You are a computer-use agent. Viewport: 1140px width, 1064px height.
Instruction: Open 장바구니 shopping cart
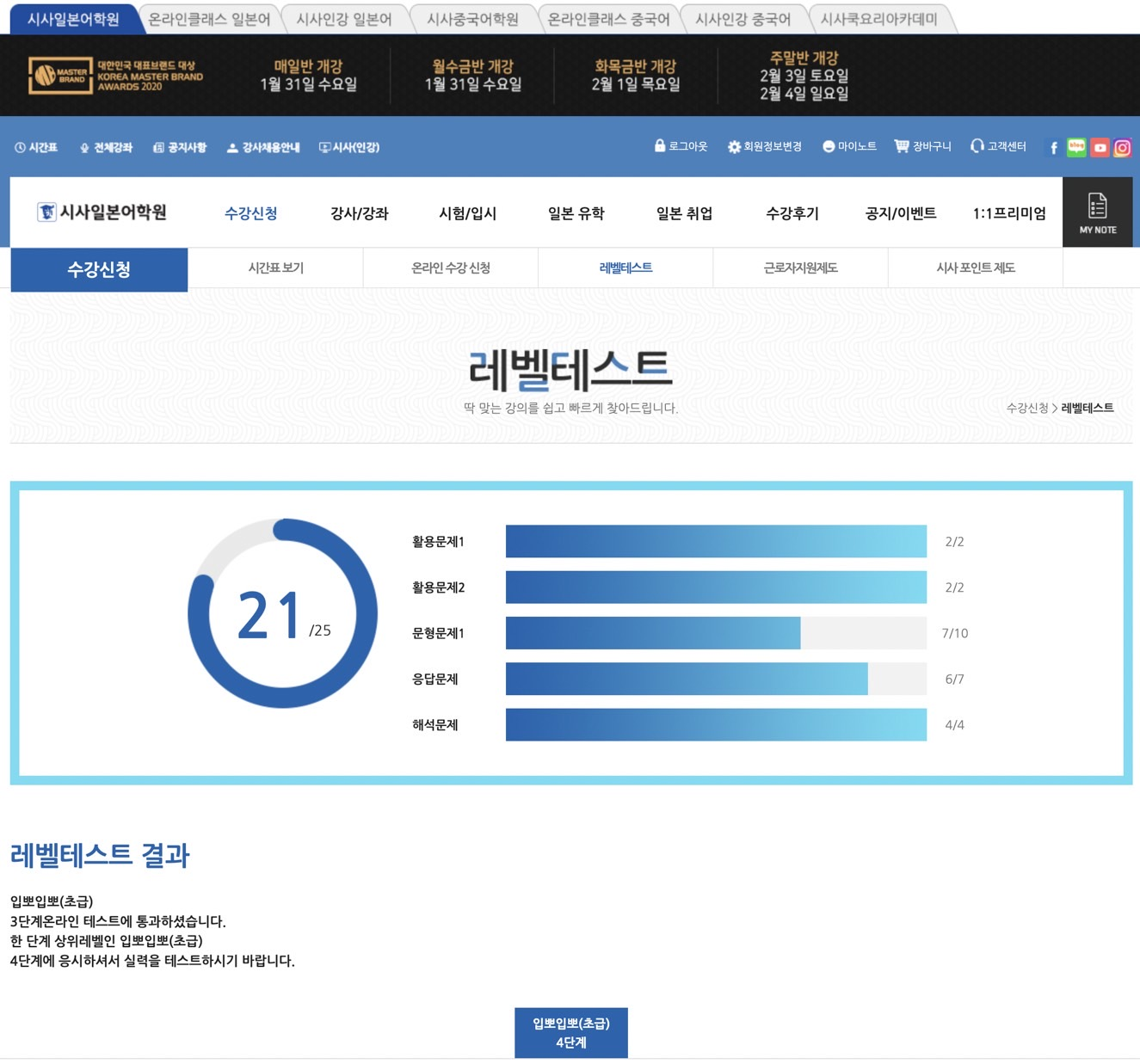click(922, 147)
